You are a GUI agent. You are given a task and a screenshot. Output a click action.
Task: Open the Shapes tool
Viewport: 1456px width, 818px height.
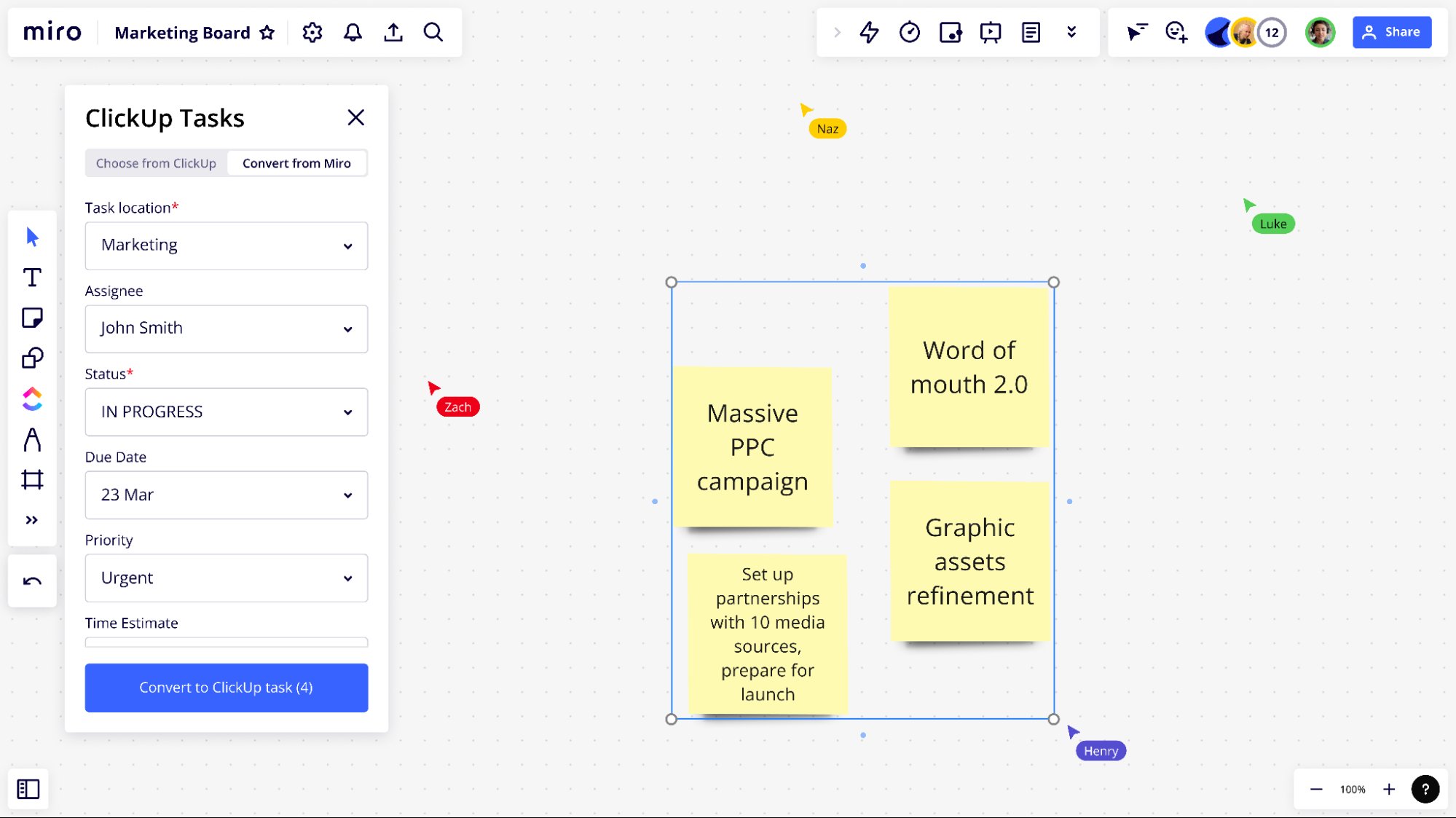tap(32, 358)
